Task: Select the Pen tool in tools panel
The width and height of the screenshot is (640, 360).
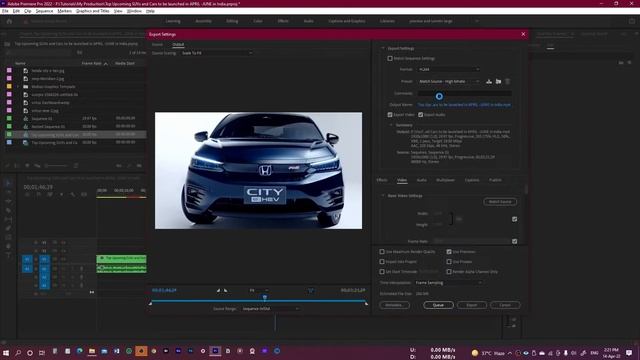Action: point(8,229)
